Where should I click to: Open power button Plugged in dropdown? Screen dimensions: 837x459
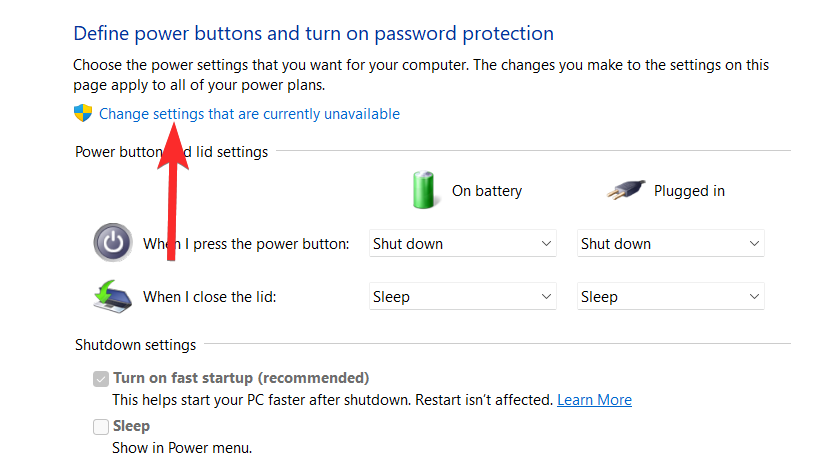click(x=670, y=243)
